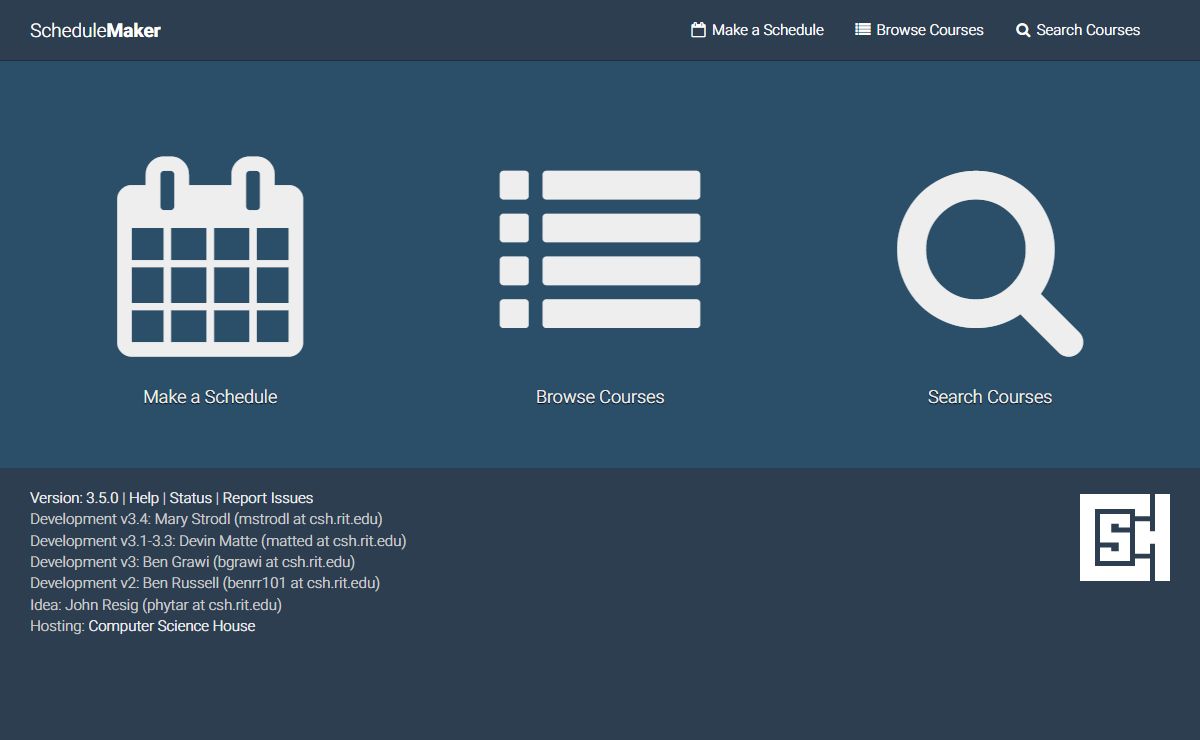
Task: Open the Report Issues link
Action: (268, 498)
